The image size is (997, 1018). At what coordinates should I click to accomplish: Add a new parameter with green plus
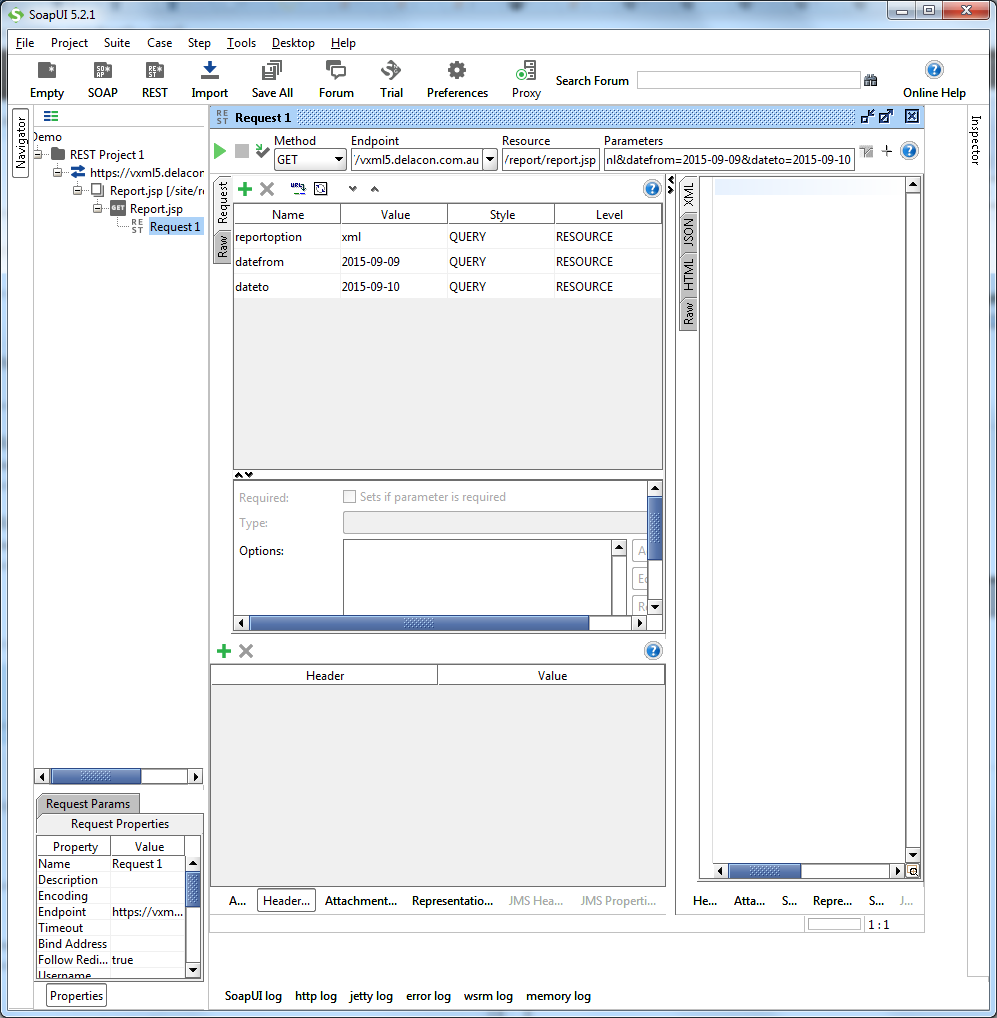245,189
